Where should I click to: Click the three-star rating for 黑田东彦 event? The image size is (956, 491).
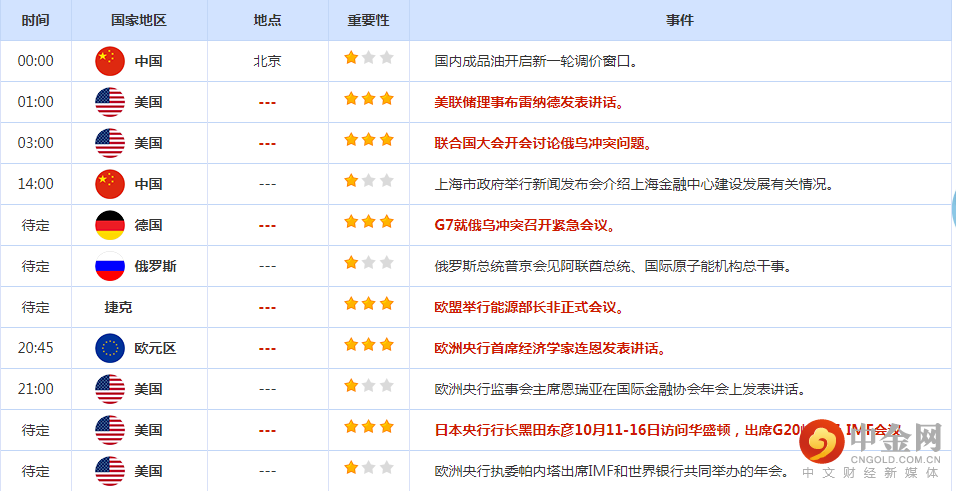click(369, 426)
